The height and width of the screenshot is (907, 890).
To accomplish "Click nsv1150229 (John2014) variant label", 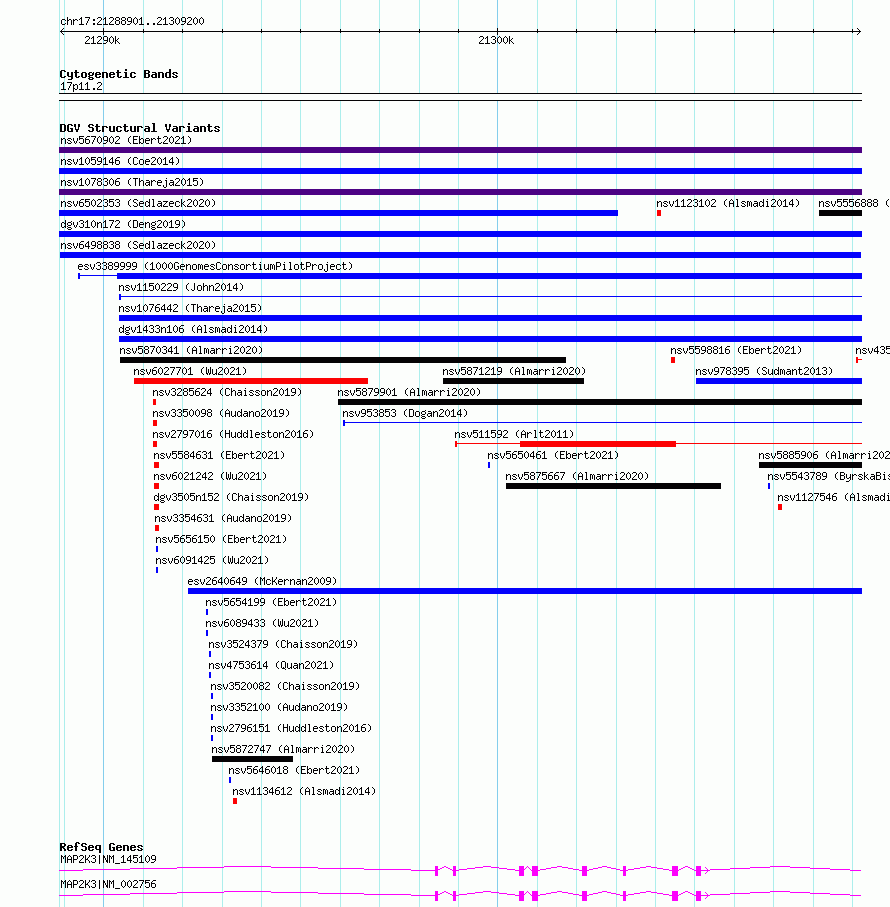I will click(x=181, y=287).
